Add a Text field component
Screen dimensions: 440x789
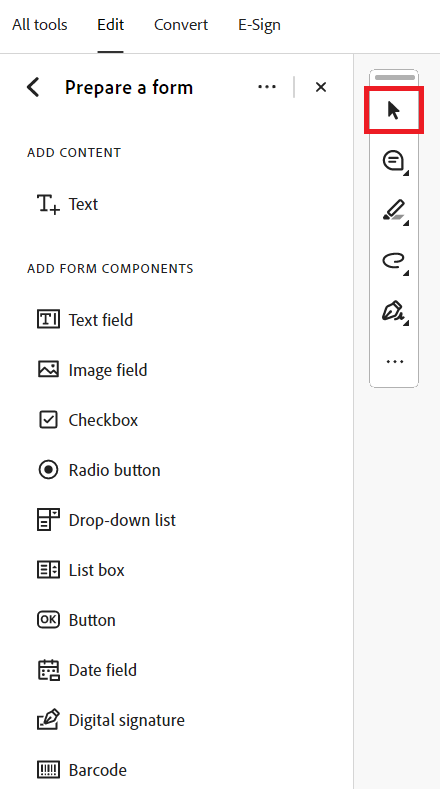(85, 320)
